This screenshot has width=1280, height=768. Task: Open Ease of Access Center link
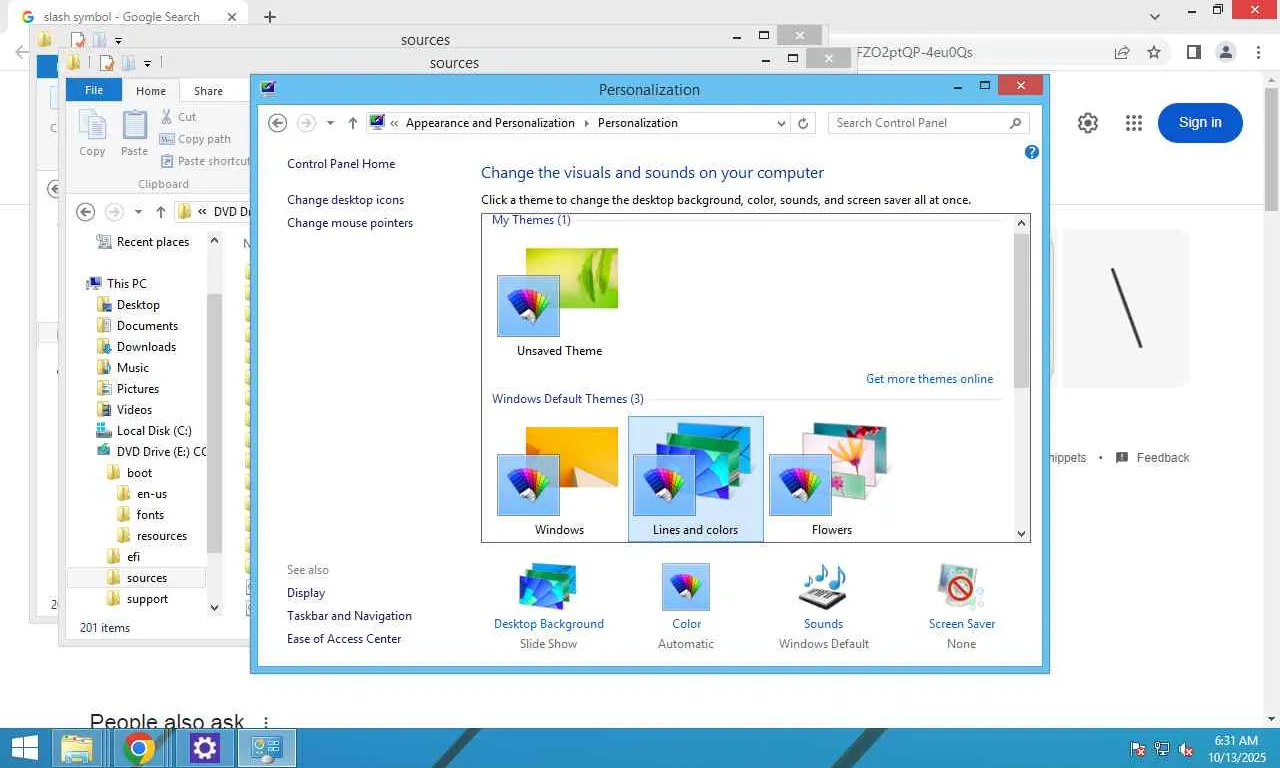pos(344,639)
